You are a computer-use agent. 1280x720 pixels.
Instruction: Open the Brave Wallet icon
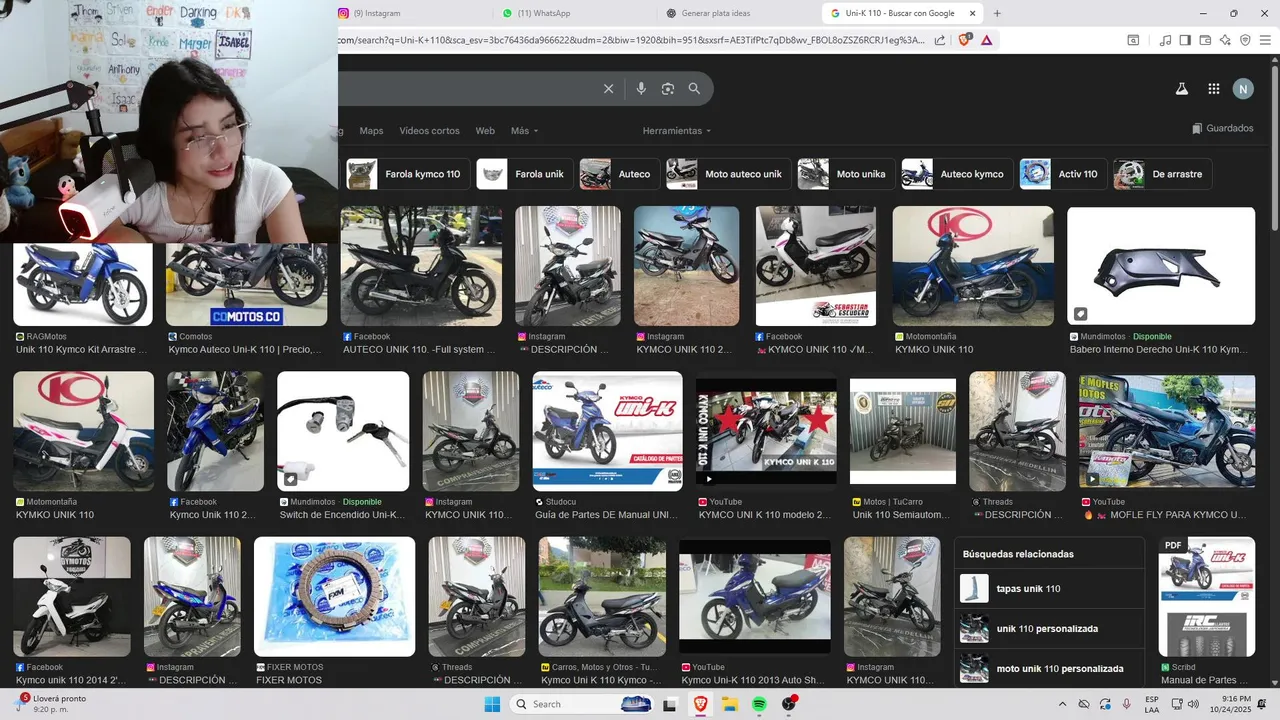(1205, 40)
